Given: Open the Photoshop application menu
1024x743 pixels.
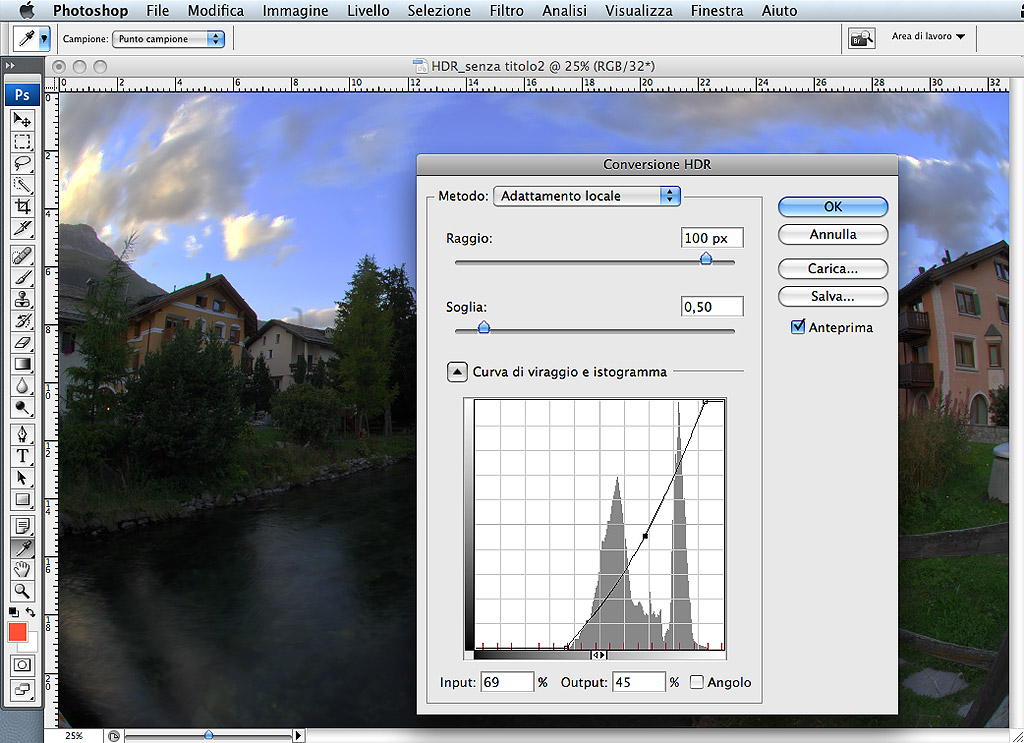Looking at the screenshot, I should pos(90,10).
